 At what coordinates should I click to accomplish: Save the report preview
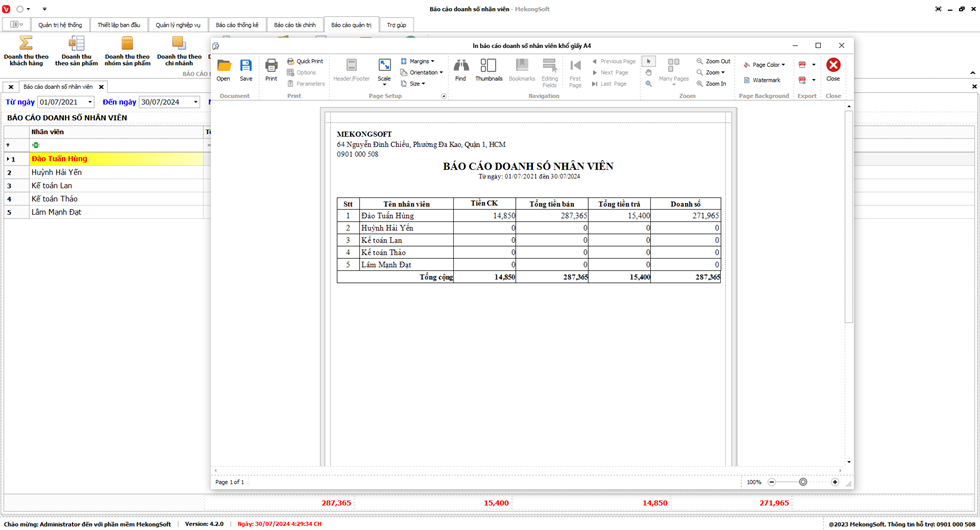click(246, 69)
